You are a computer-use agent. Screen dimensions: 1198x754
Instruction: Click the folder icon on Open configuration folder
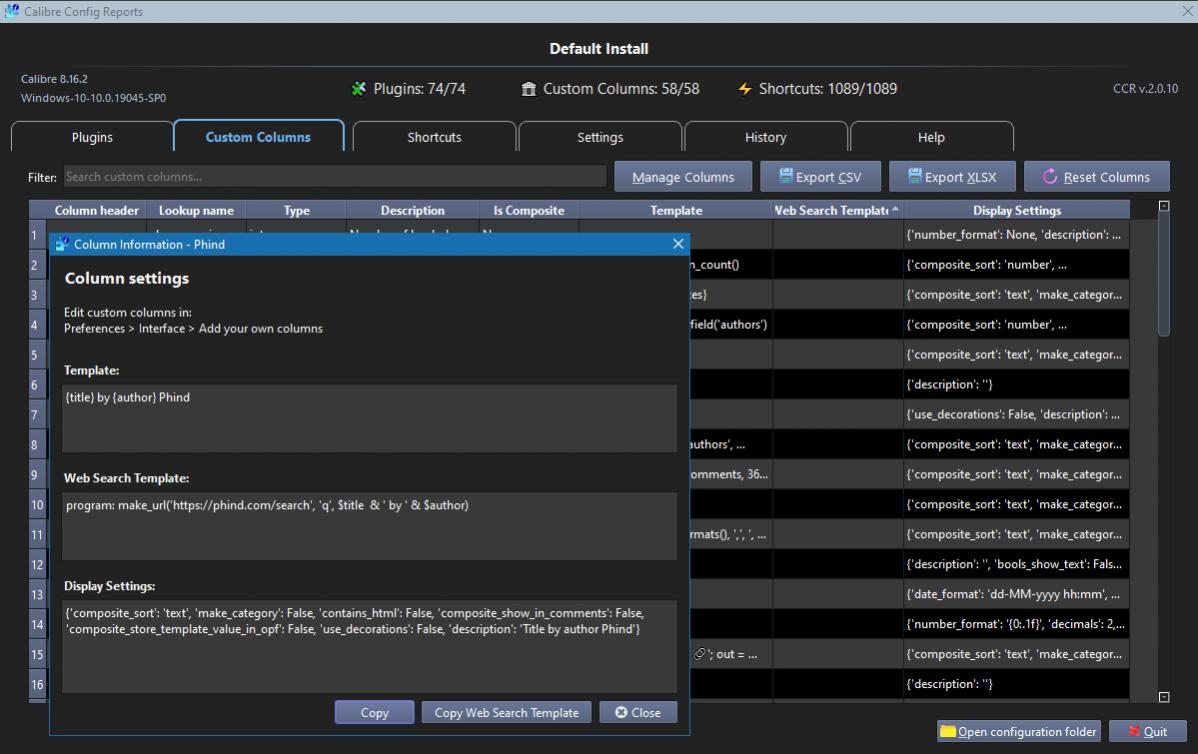pyautogui.click(x=948, y=732)
